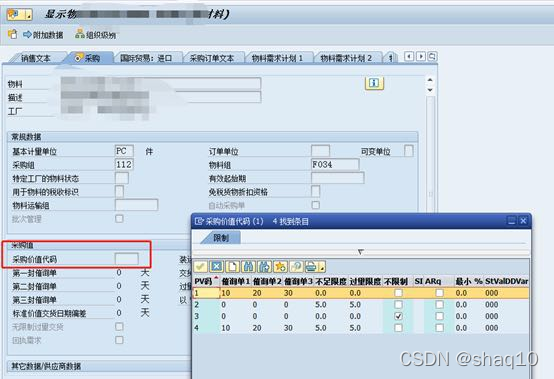Image resolution: width=554 pixels, height=379 pixels.
Task: Click the help question mark icon in popup
Action: pos(296,266)
